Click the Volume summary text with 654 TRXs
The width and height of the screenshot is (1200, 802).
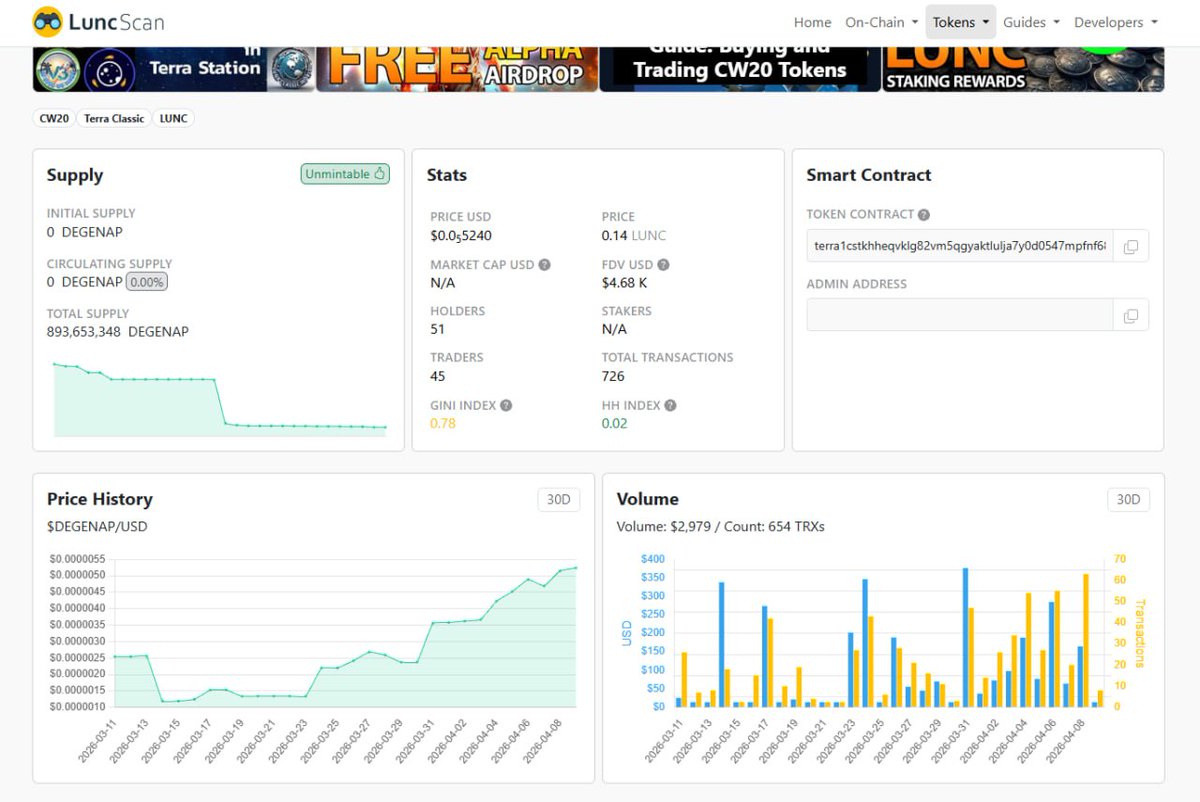(721, 526)
